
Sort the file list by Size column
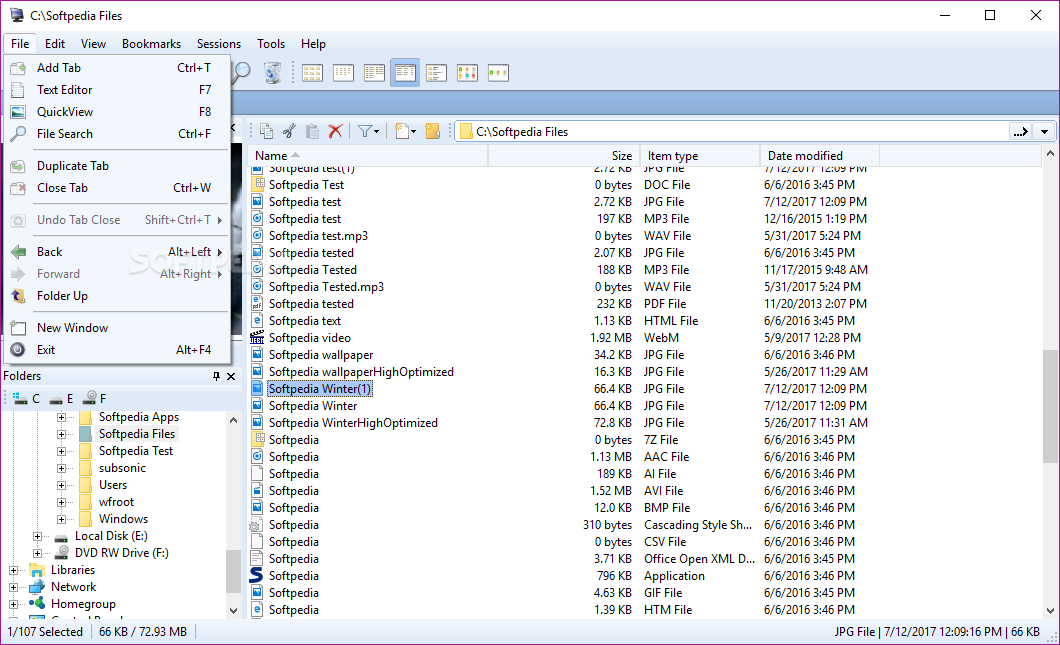pos(564,156)
